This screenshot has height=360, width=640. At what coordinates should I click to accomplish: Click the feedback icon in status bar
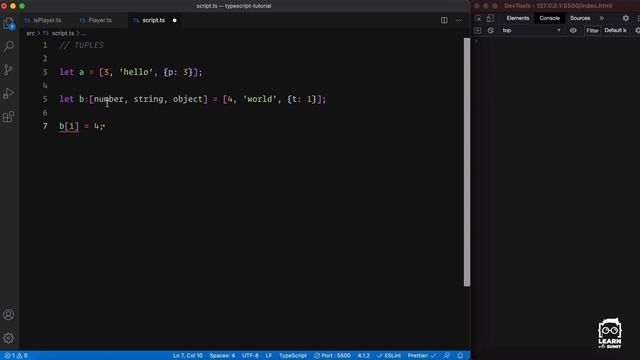pyautogui.click(x=447, y=356)
